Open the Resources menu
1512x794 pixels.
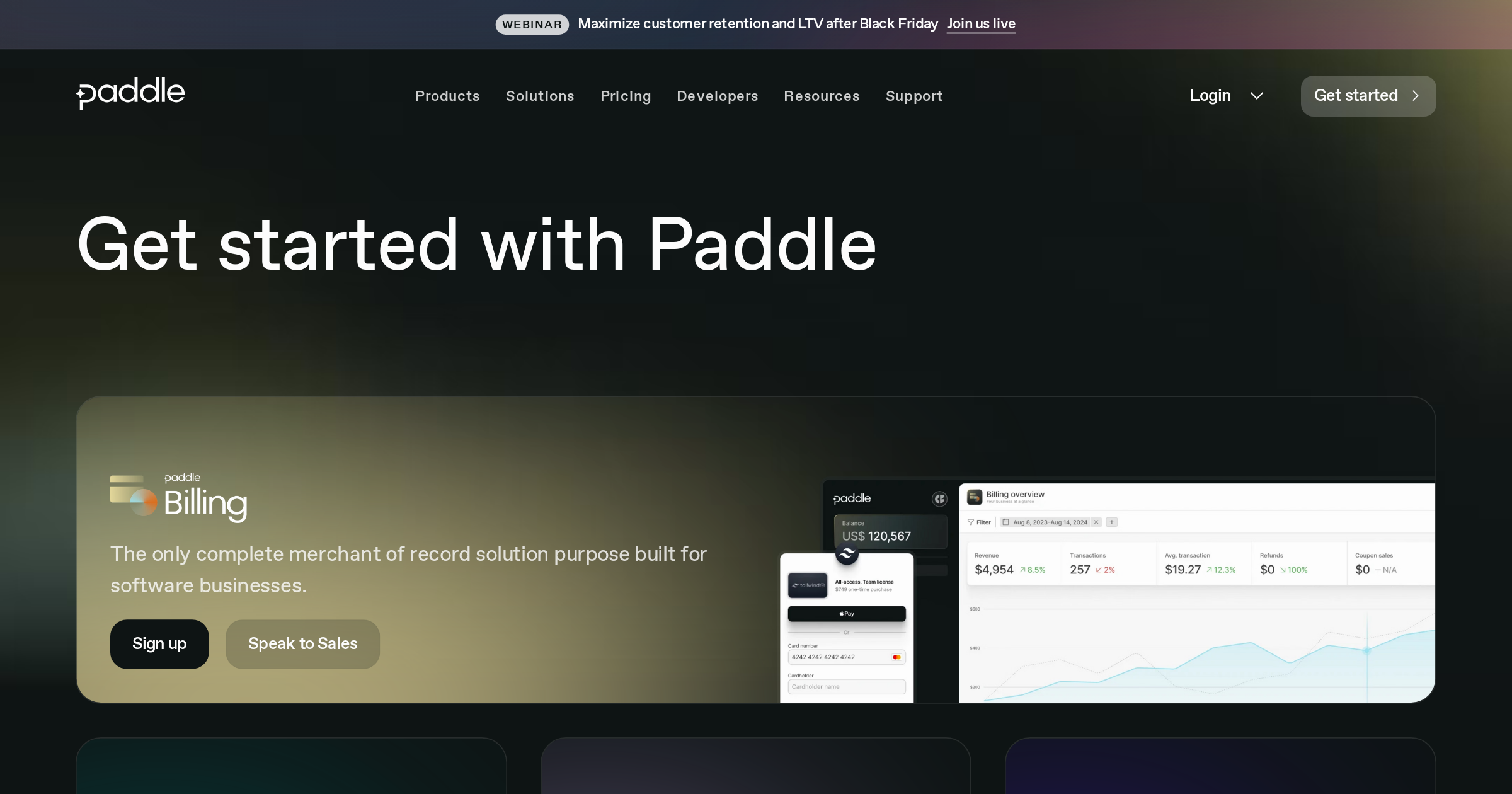pos(822,96)
